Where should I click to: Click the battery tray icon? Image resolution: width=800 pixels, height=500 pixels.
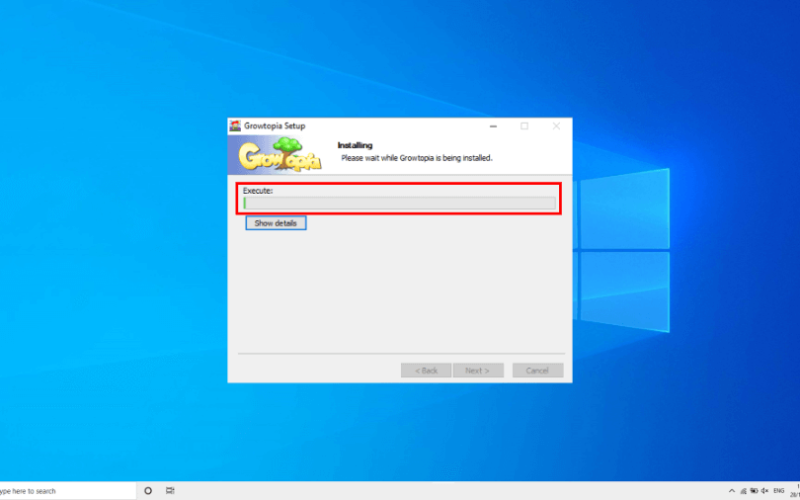tap(754, 491)
